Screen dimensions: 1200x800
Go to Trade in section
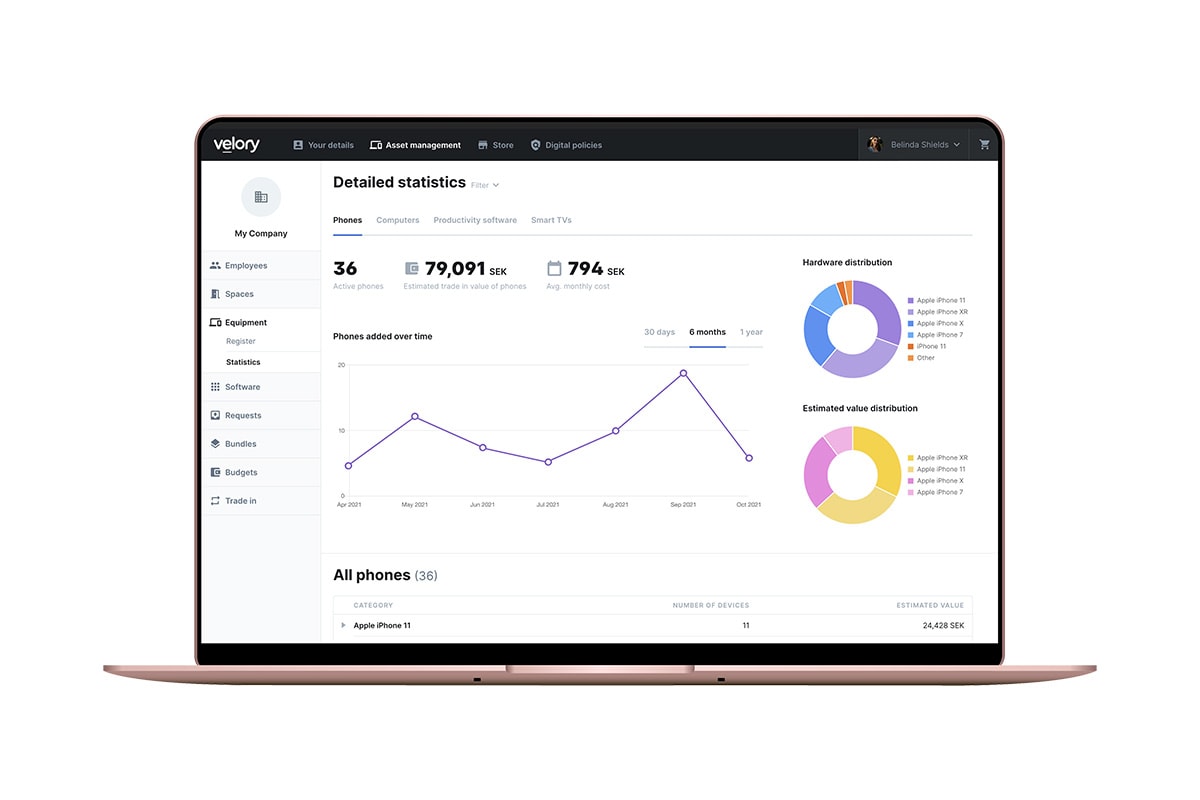261,500
